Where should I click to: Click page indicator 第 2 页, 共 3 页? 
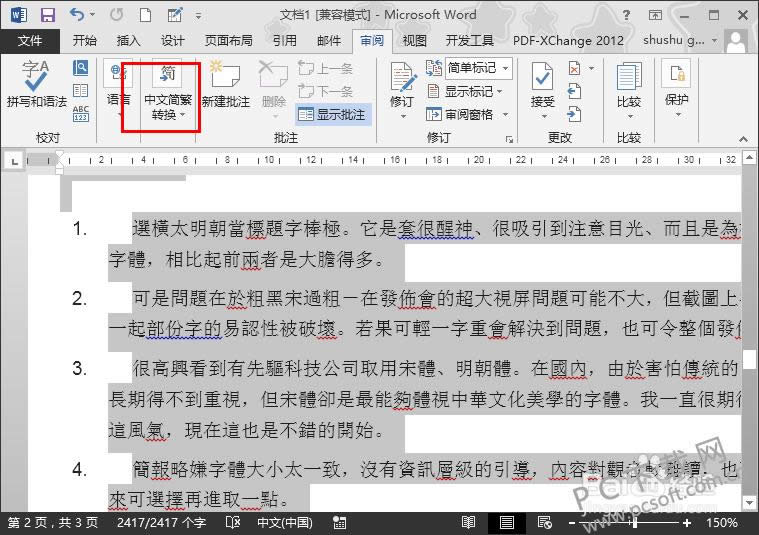pos(53,523)
